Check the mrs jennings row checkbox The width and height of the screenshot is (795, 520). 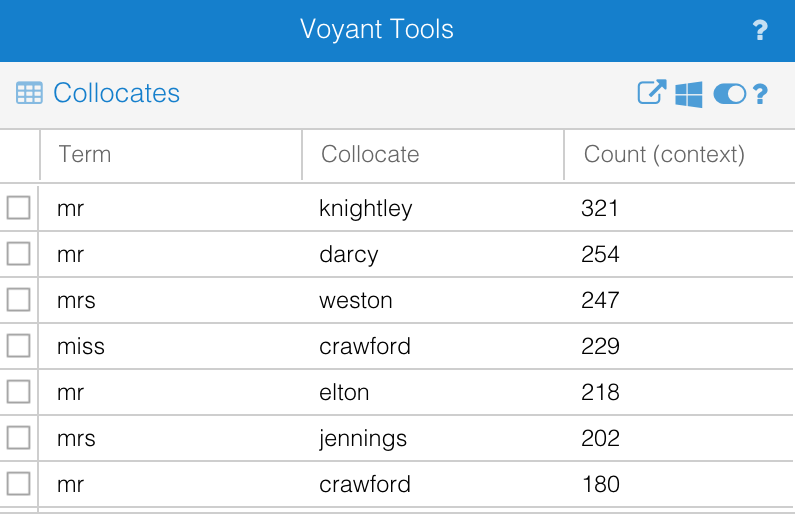(19, 438)
